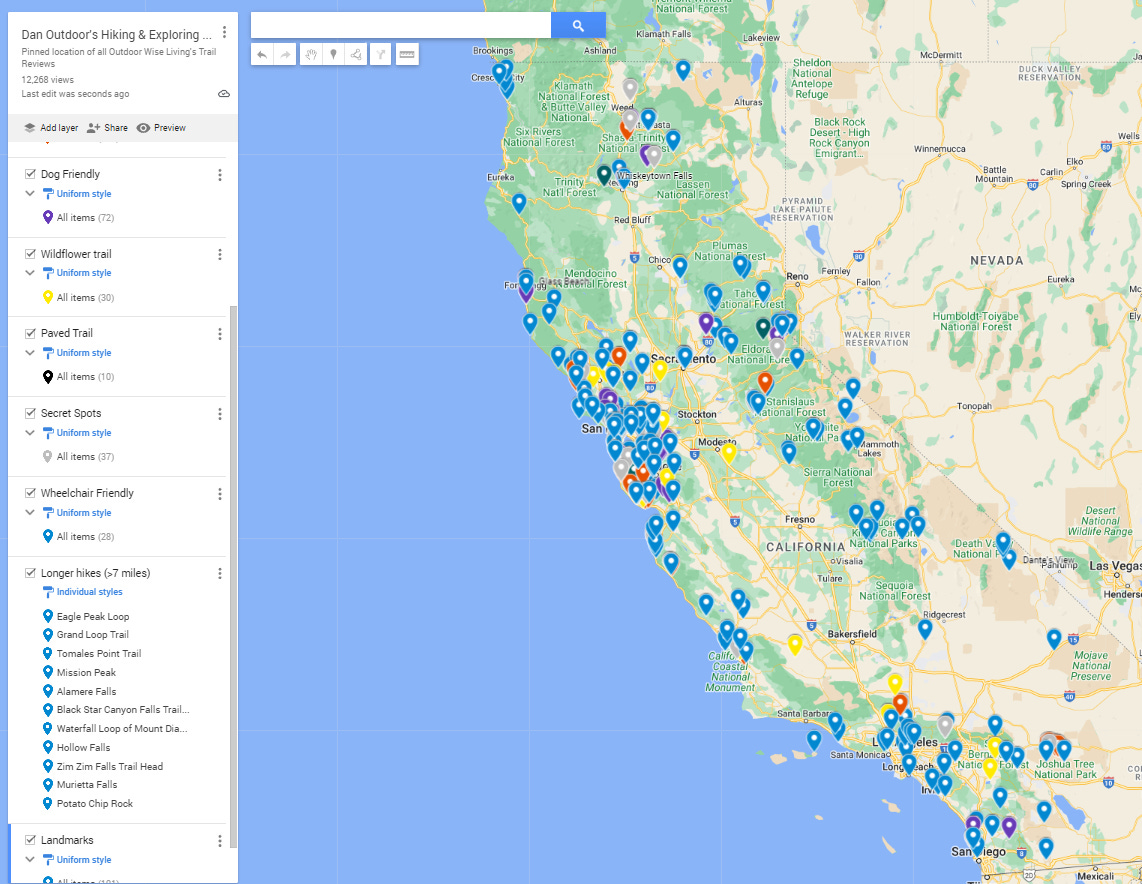Open Dog Friendly layer options menu
This screenshot has height=884, width=1142.
[220, 175]
